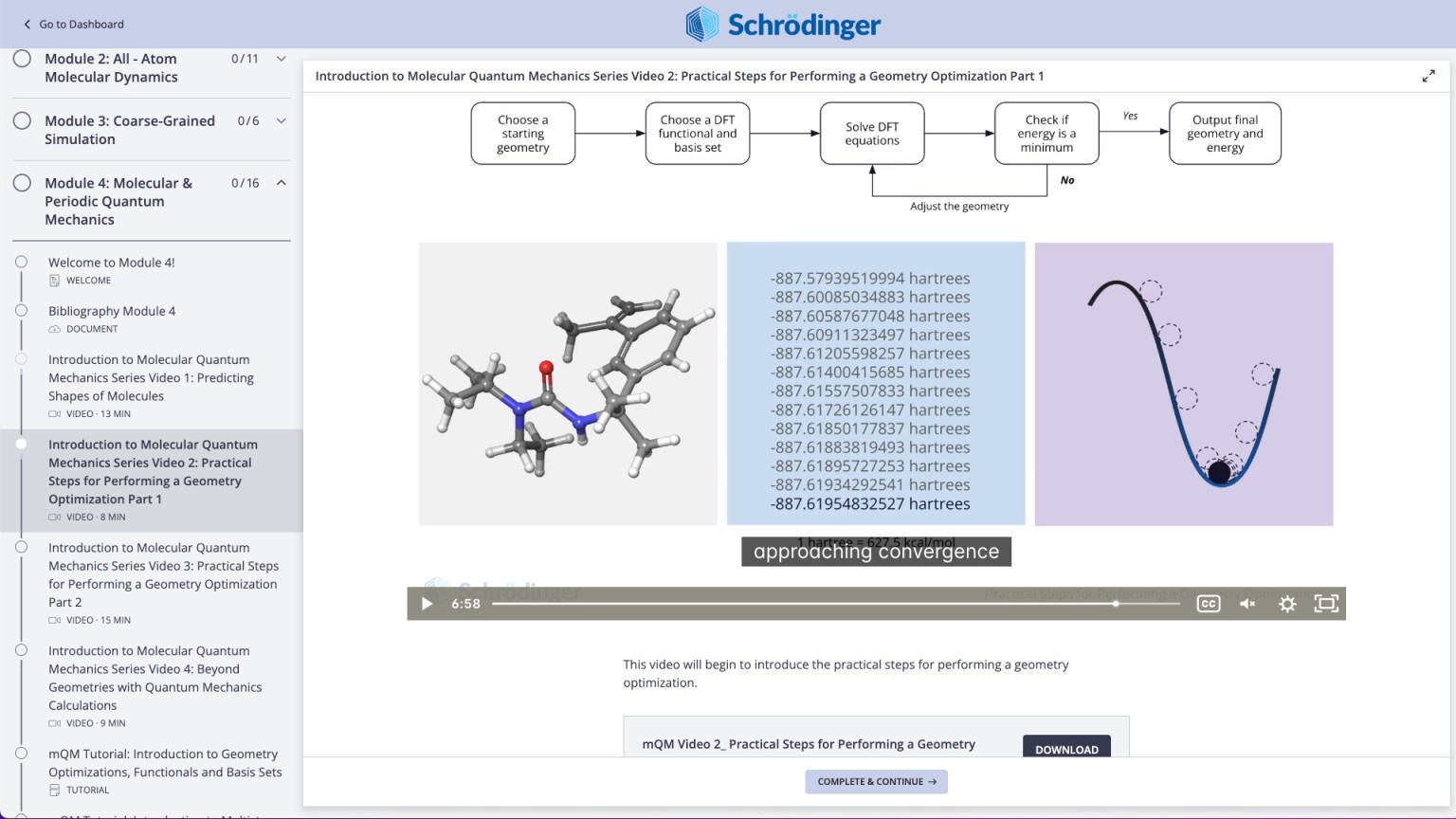Unmute the video audio
The image size is (1456, 819).
coord(1247,603)
